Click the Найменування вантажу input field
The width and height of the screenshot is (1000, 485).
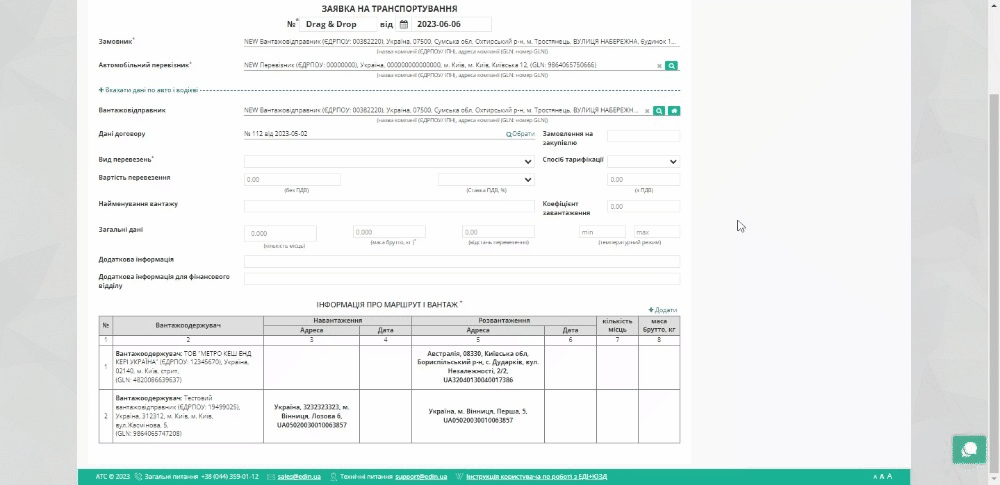390,206
